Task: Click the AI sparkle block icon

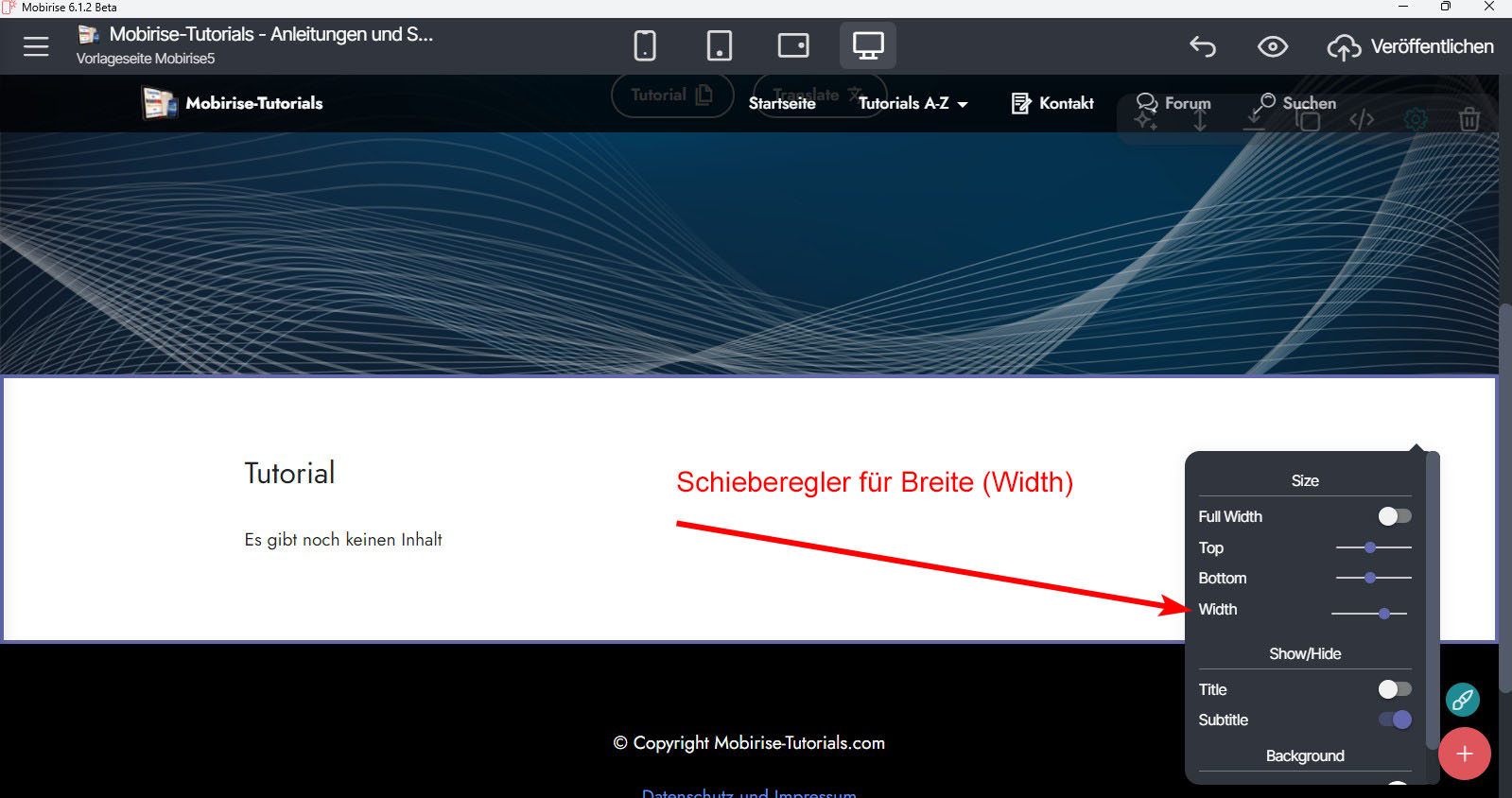Action: click(x=1146, y=120)
